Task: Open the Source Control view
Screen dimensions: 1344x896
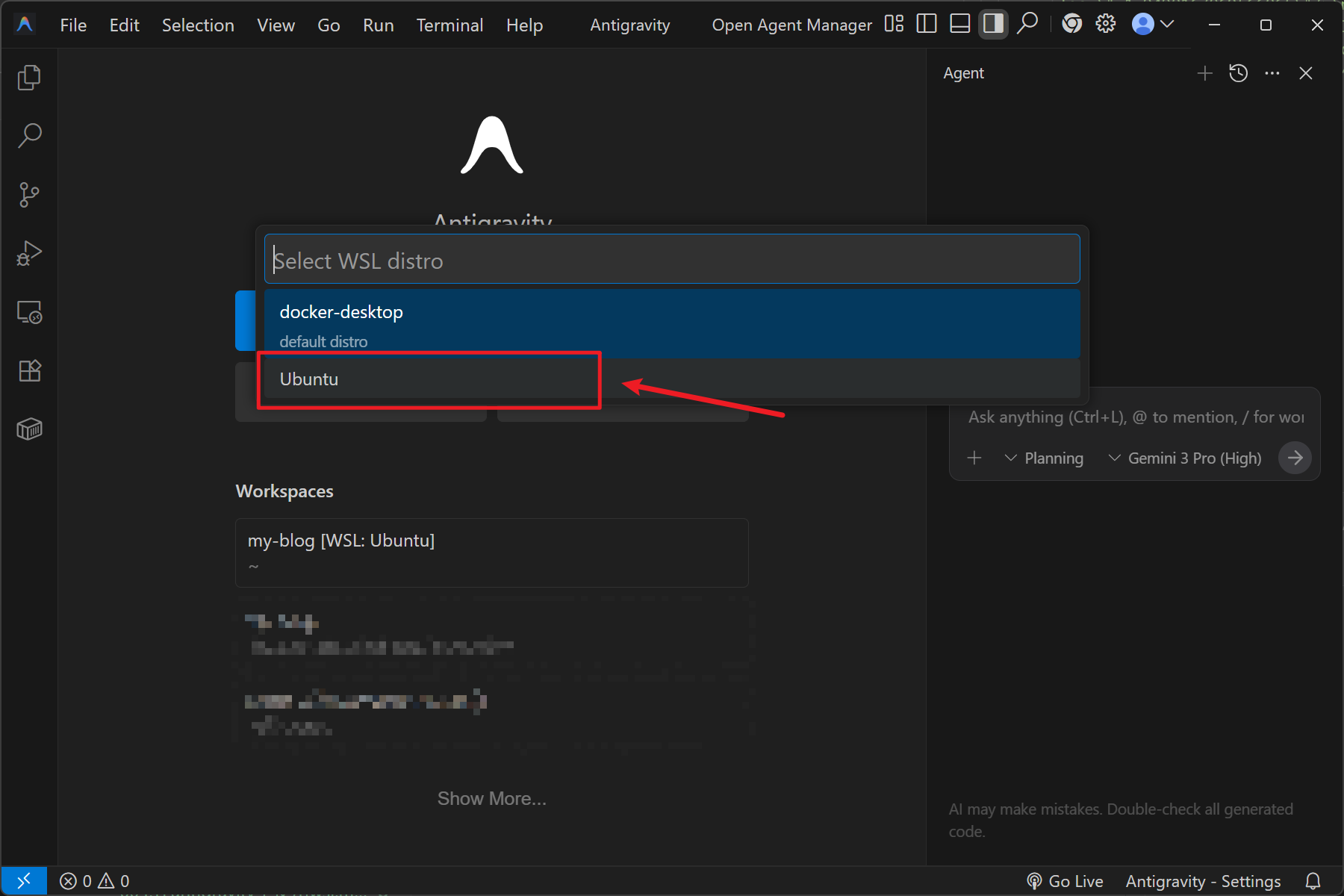Action: [29, 195]
